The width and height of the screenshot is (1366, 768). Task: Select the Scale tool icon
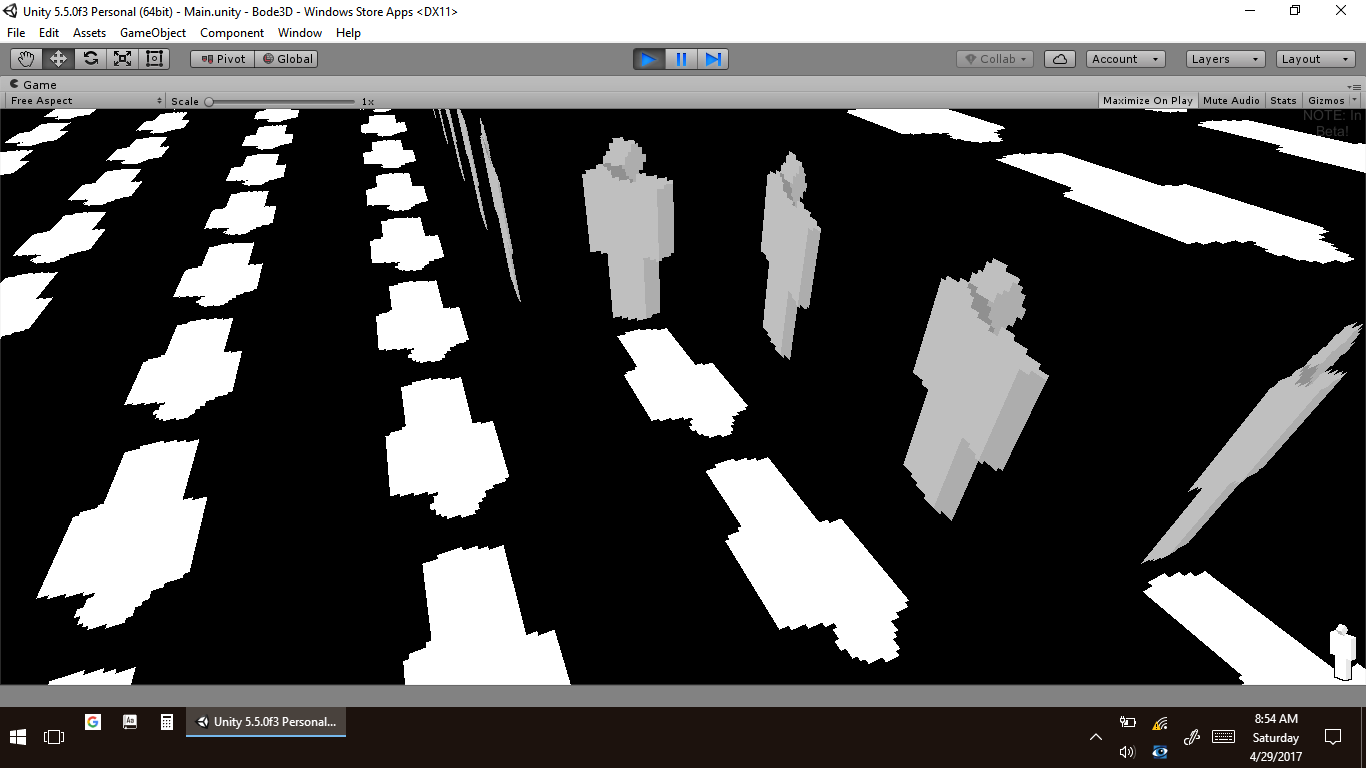coord(122,59)
